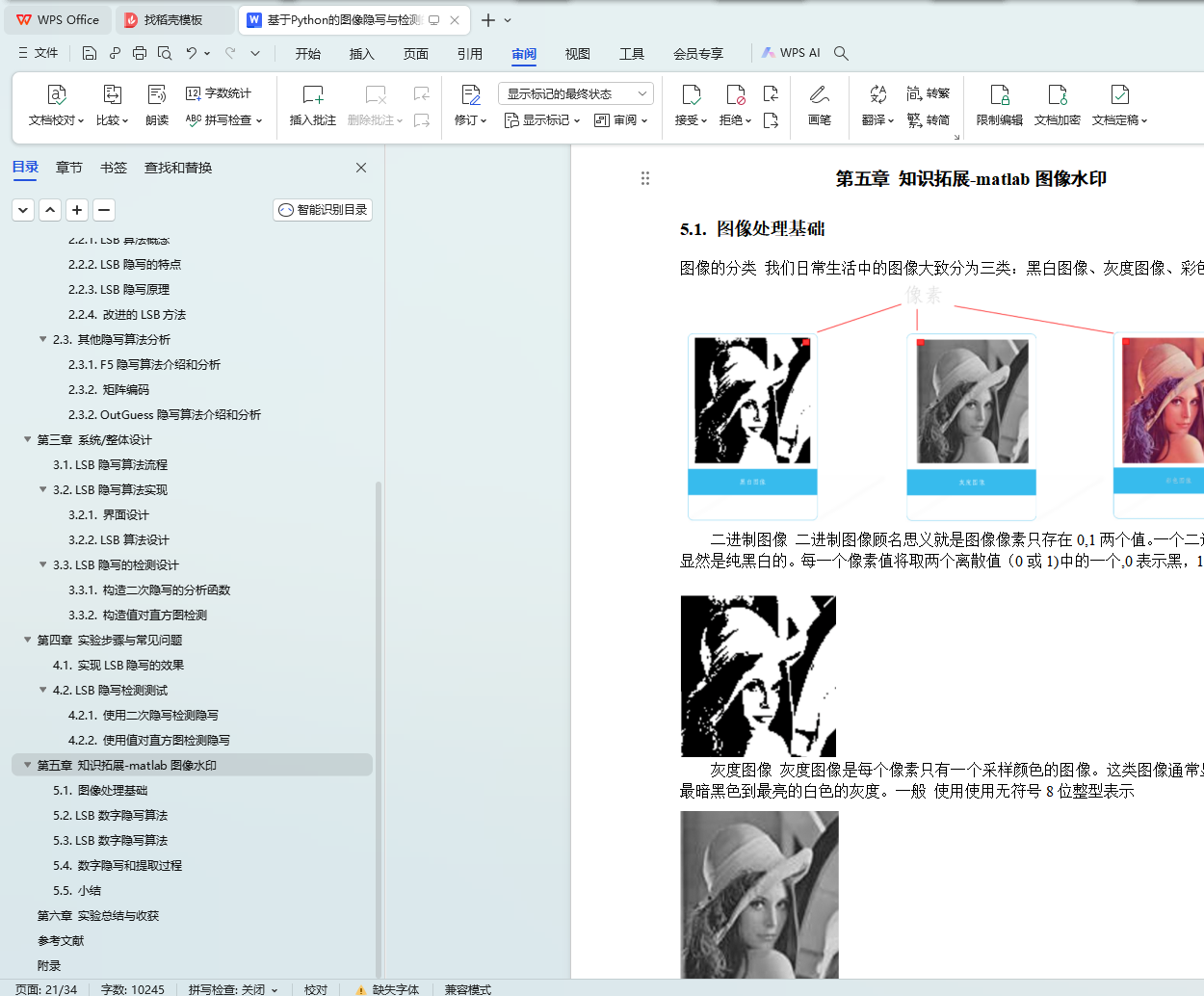Open the 显示标记 dropdown
Viewport: 1204px width, 996px height.
click(542, 120)
